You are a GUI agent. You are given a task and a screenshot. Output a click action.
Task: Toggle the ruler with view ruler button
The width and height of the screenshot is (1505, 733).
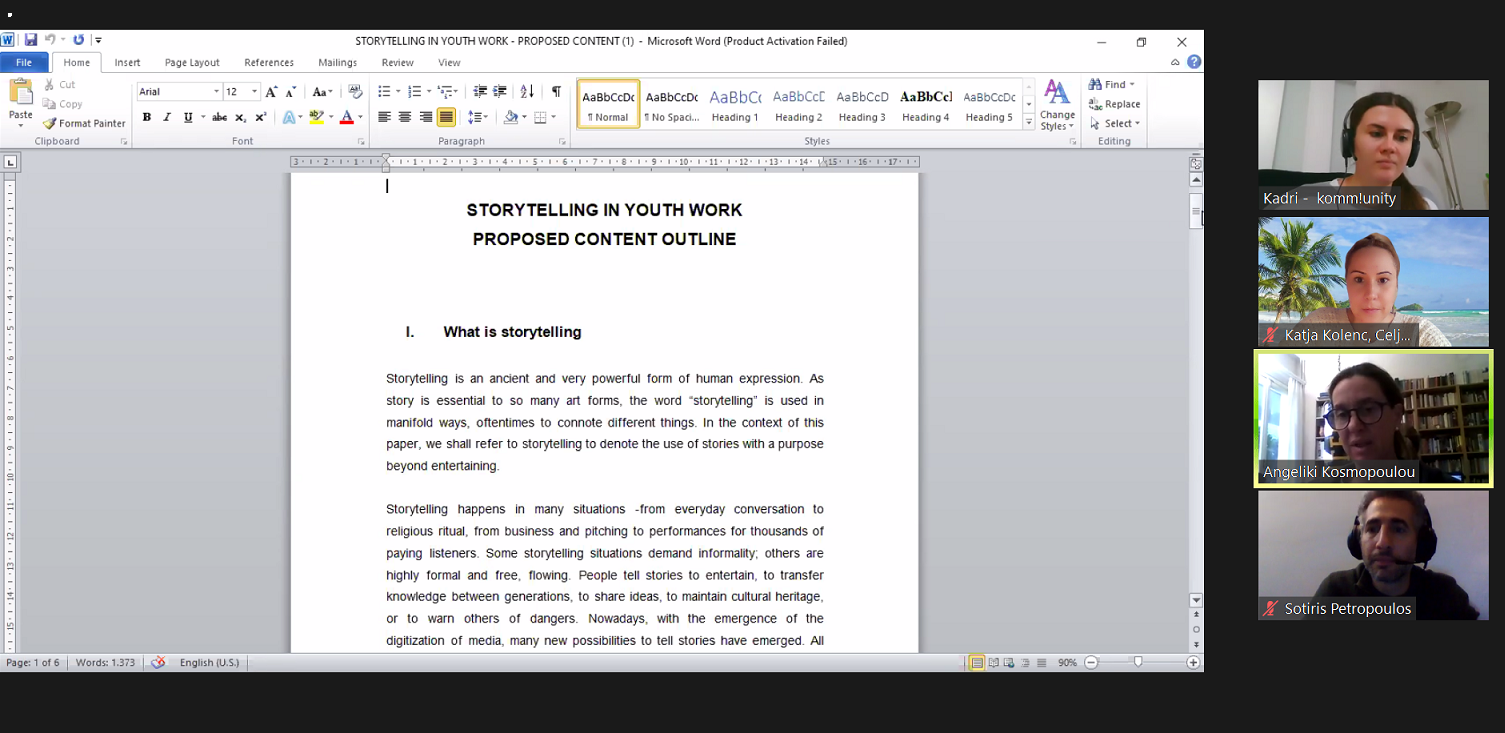coord(1196,162)
